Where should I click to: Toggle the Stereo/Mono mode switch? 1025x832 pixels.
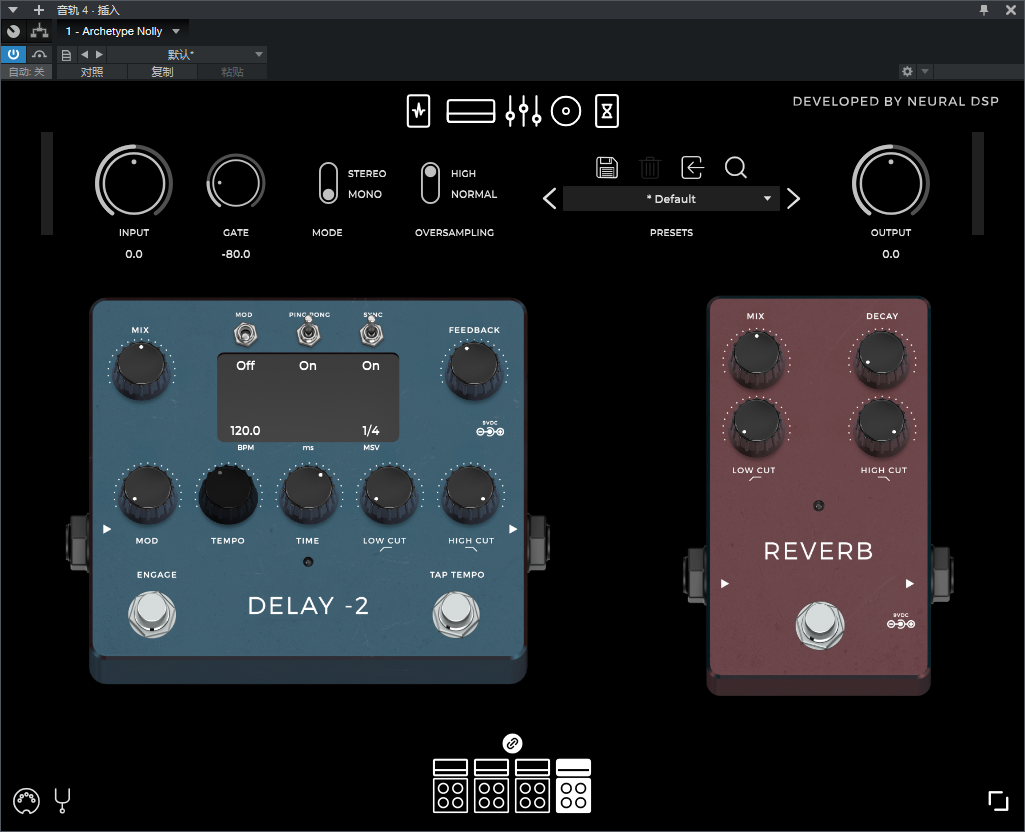point(328,183)
